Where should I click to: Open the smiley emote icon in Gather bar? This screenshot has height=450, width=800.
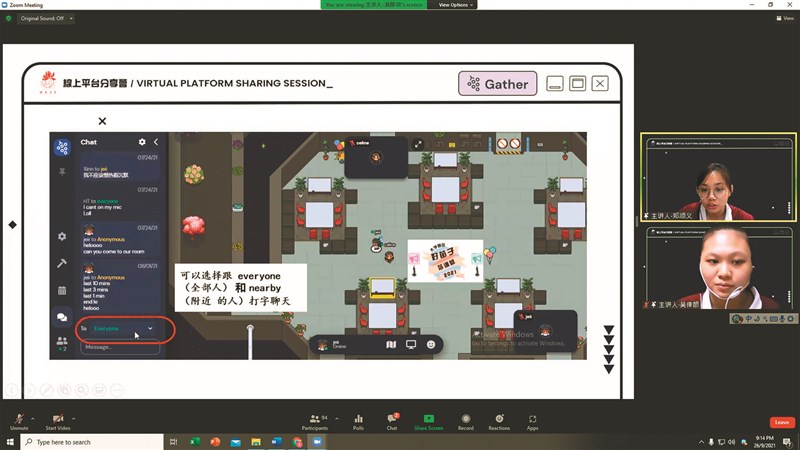coord(431,345)
